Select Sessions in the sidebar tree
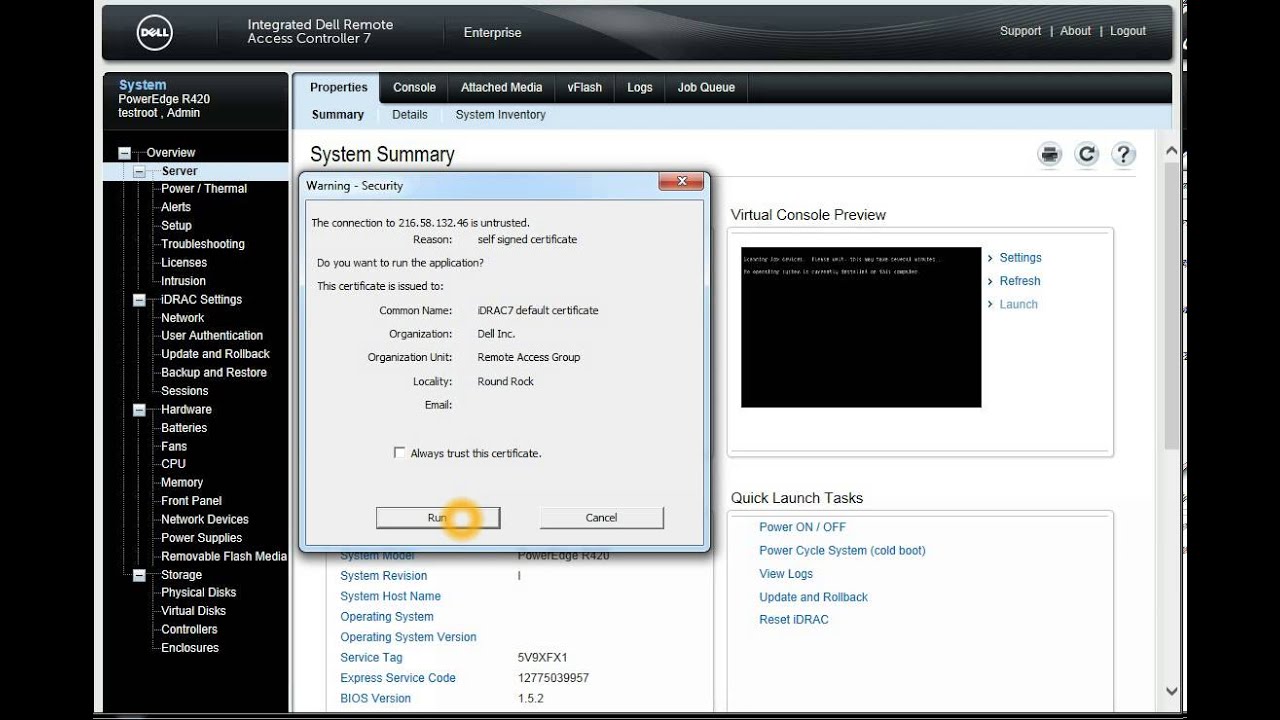This screenshot has height=720, width=1280. pyautogui.click(x=185, y=391)
